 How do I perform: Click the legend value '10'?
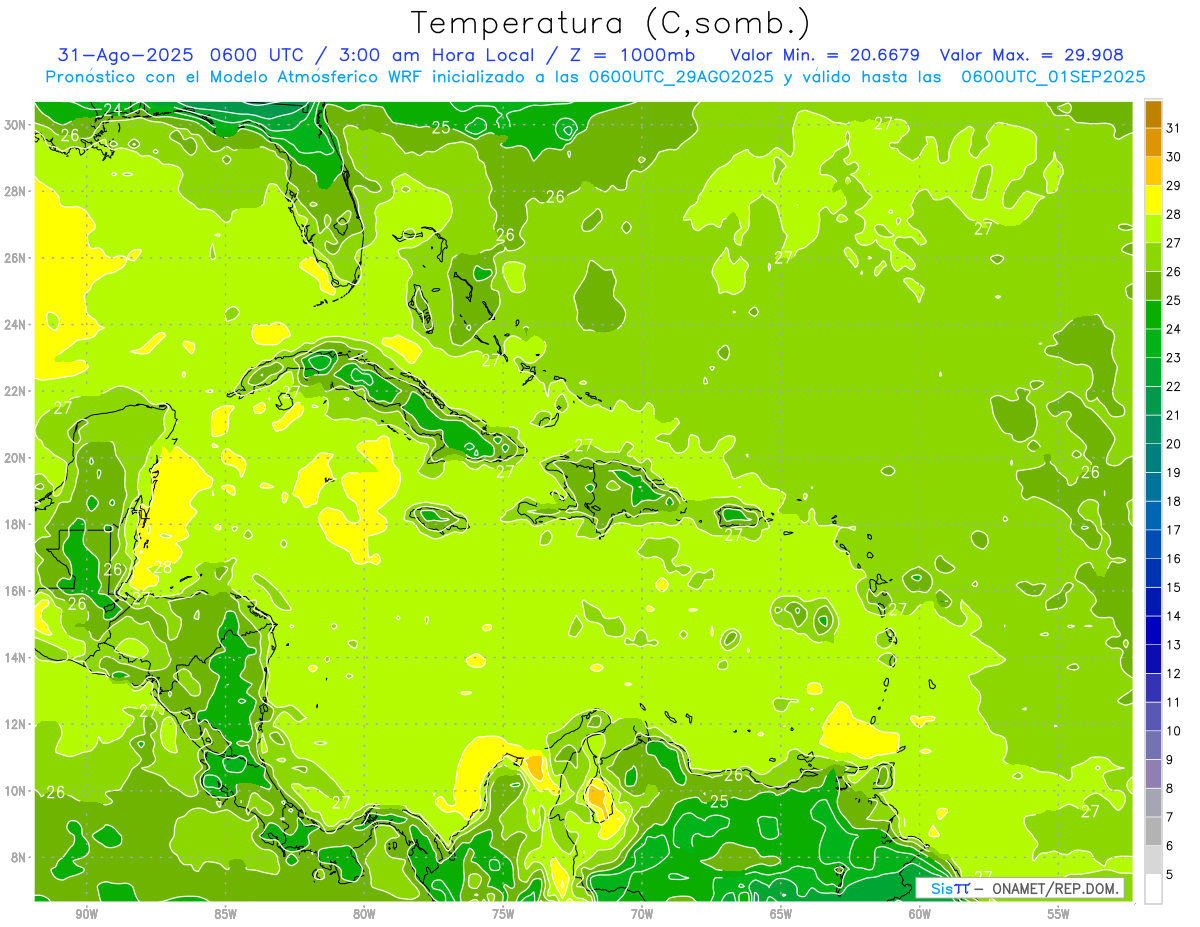(1174, 731)
